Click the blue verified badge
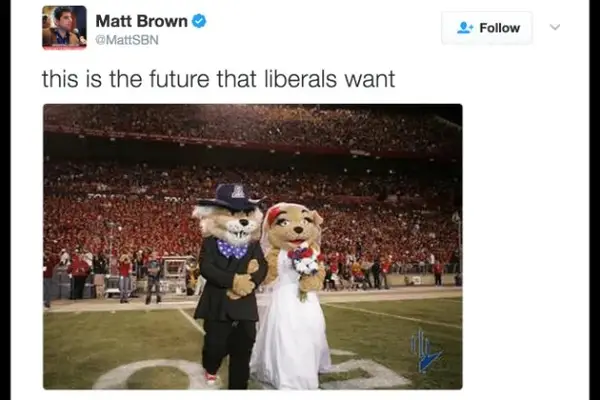This screenshot has width=600, height=400. click(199, 21)
